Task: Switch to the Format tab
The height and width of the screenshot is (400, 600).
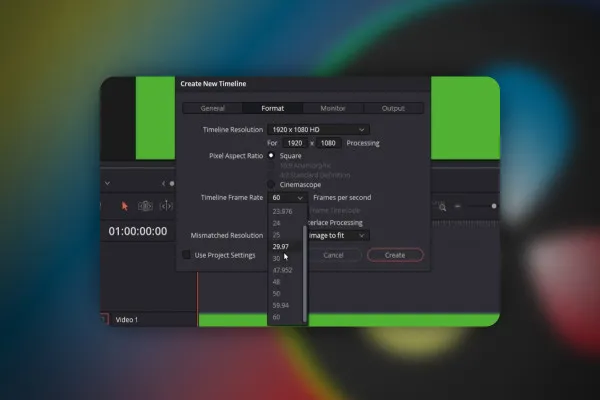Action: pos(272,108)
